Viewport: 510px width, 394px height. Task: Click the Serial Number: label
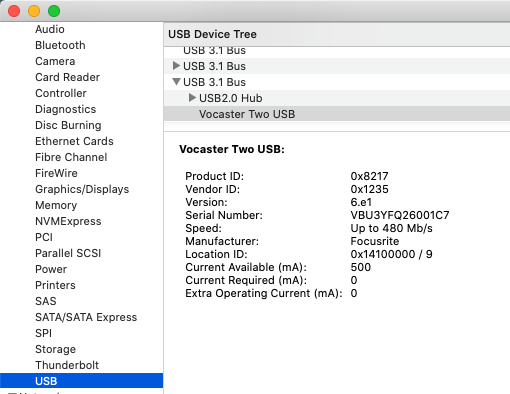pos(224,215)
